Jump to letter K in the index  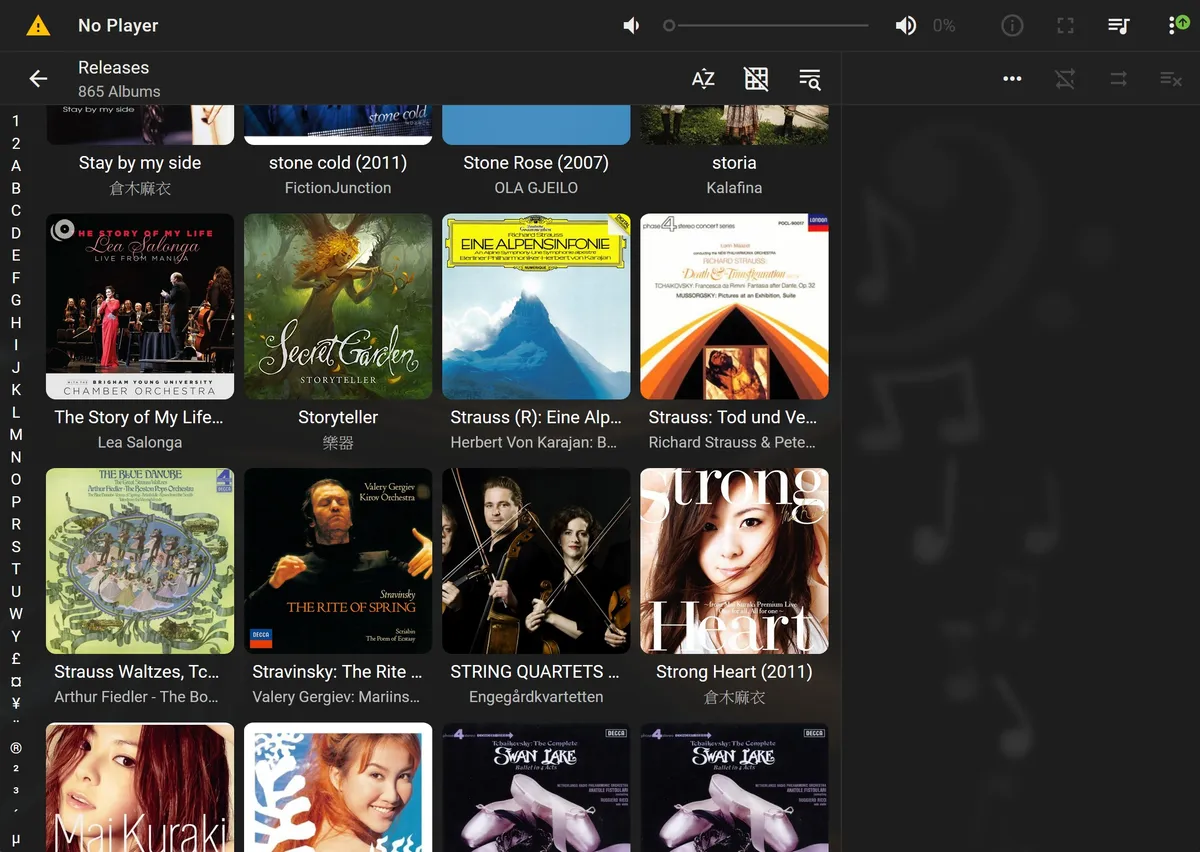tap(16, 390)
